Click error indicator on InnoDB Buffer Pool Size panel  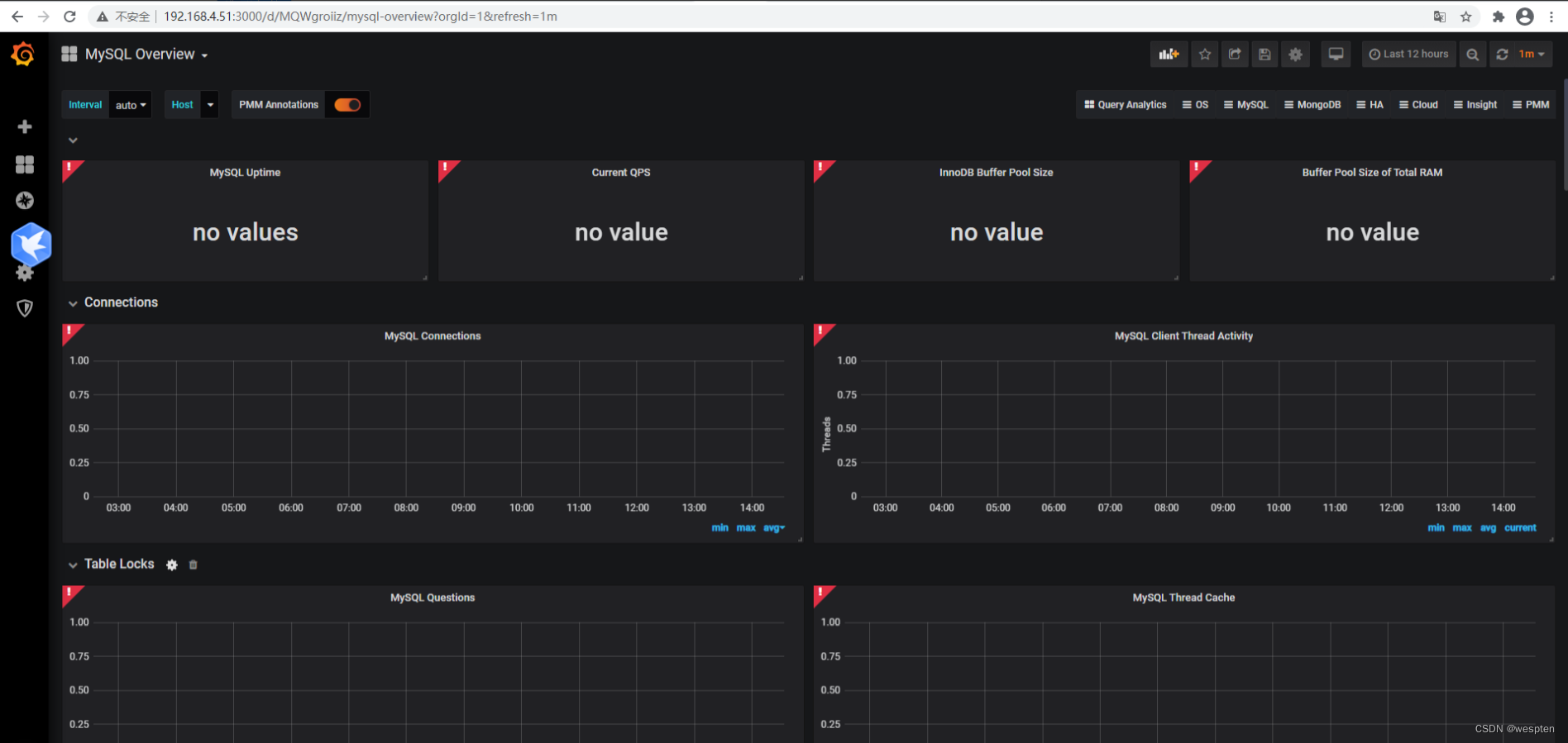(820, 168)
